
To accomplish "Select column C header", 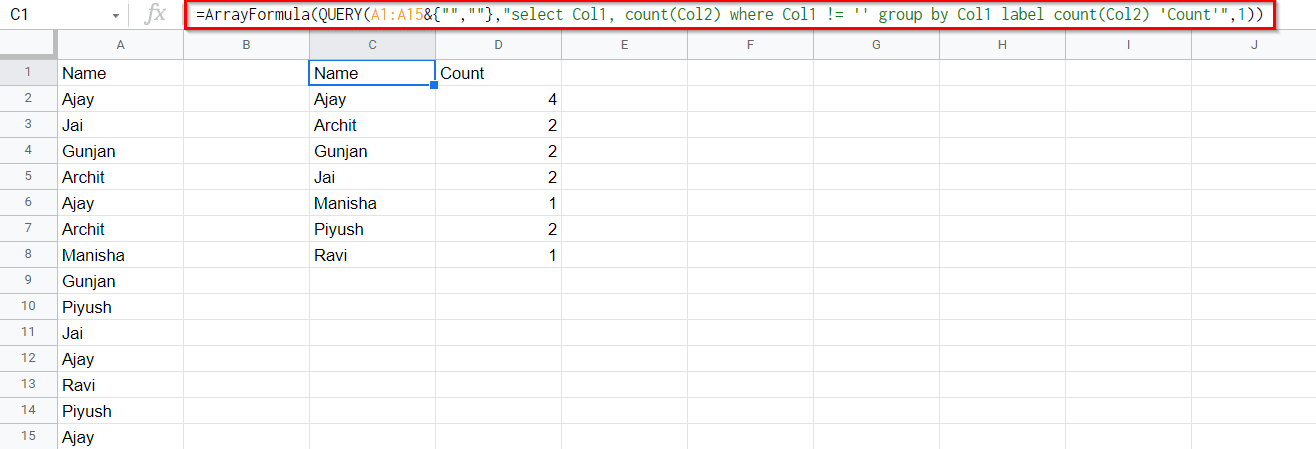I will point(372,45).
